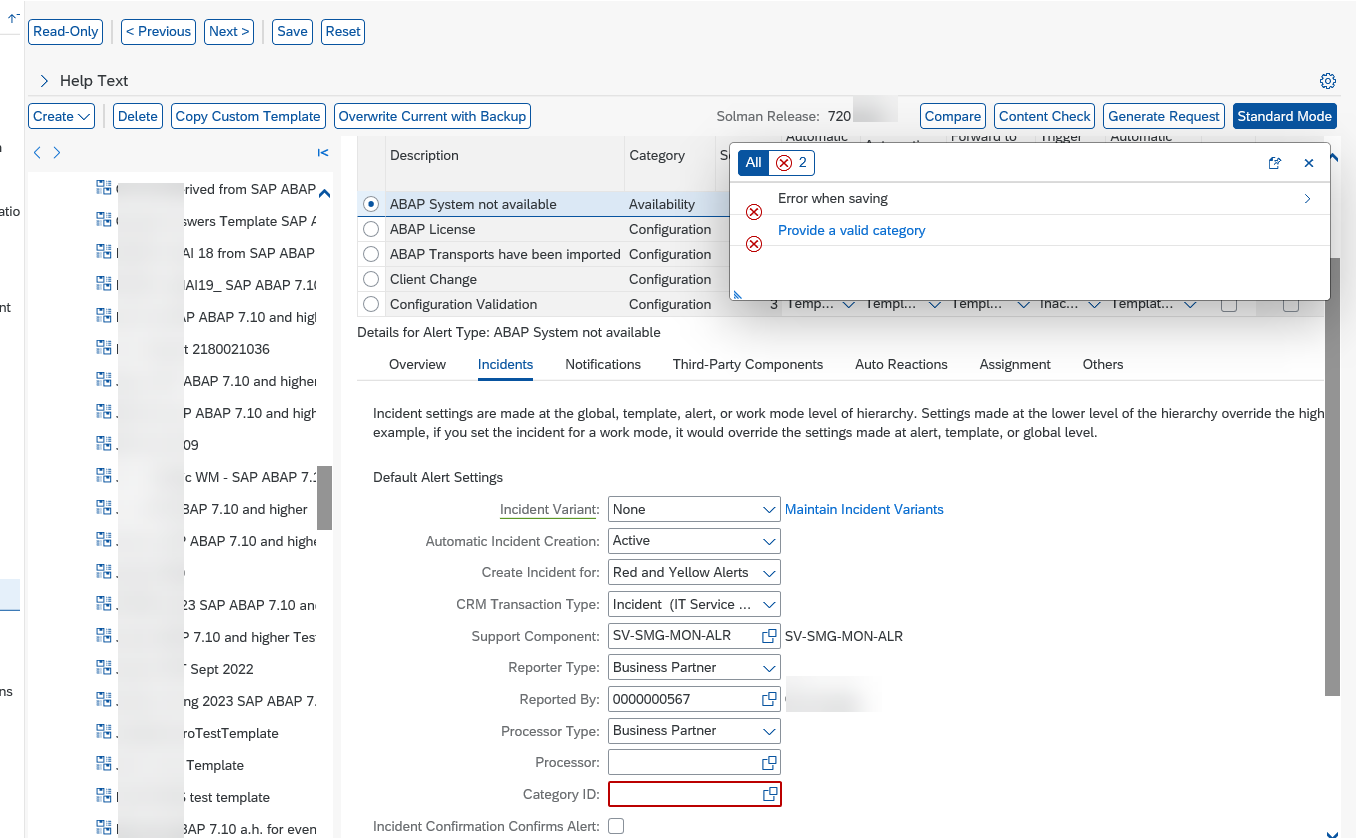Open the Create dropdown menu
The width and height of the screenshot is (1365, 839).
tap(61, 116)
